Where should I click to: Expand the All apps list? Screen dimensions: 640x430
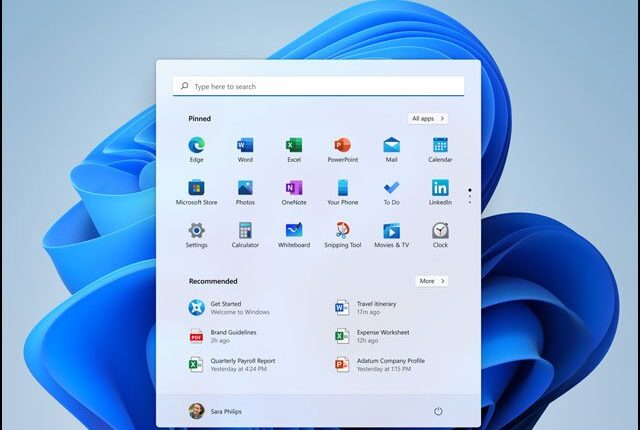click(x=427, y=118)
